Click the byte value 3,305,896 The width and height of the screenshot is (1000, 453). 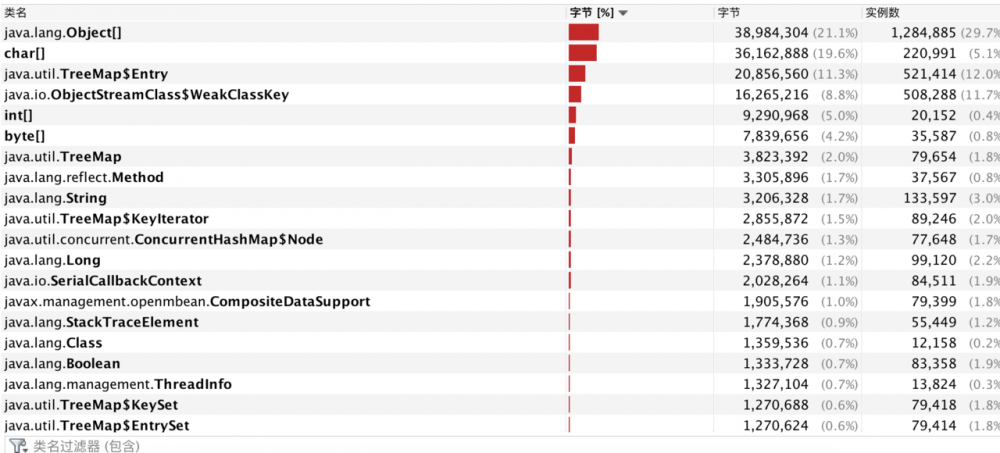click(776, 177)
